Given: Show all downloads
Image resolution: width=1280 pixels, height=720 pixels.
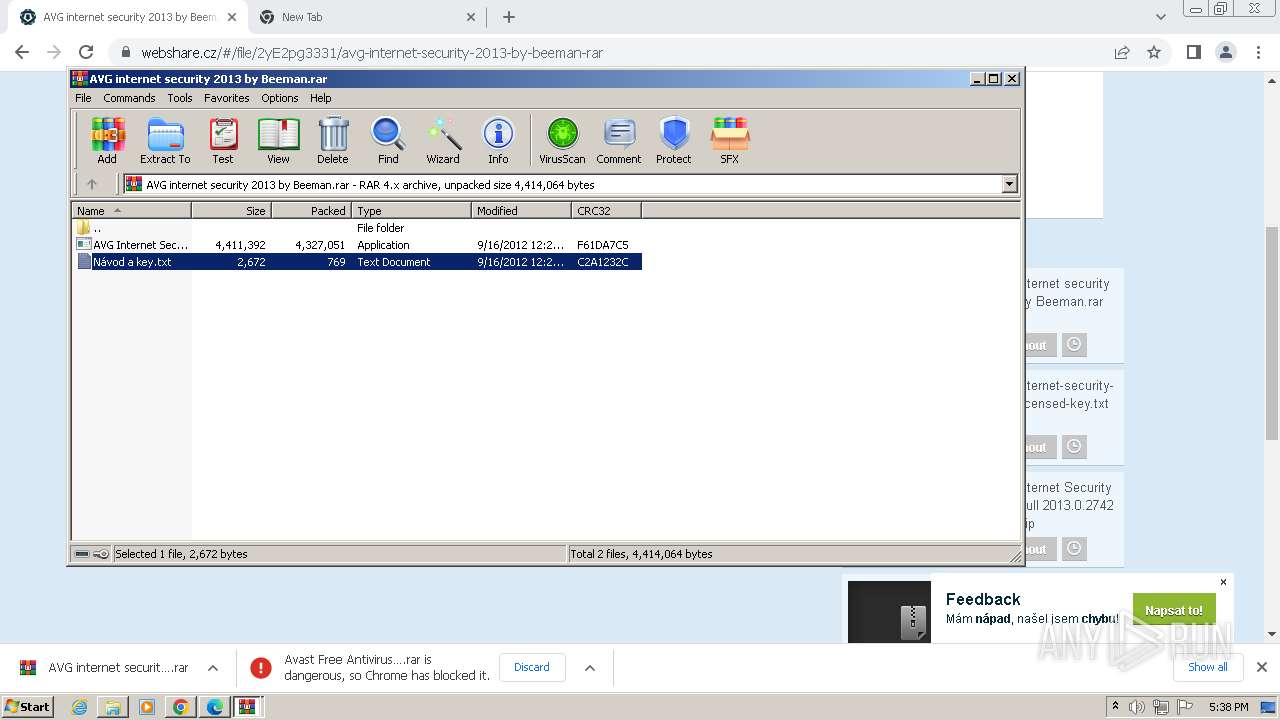Looking at the screenshot, I should point(1208,667).
